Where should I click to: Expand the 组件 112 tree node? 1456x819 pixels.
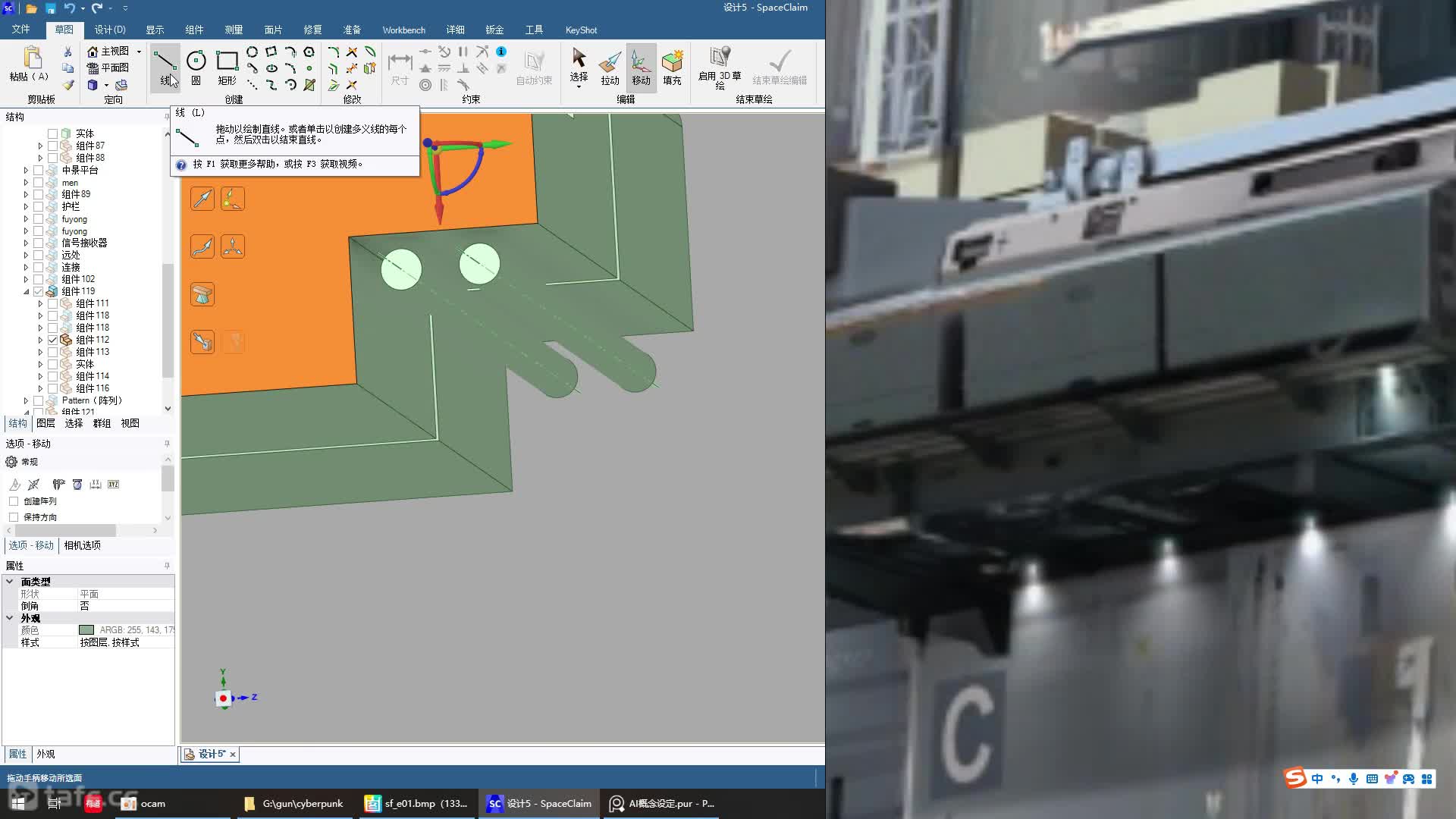40,340
